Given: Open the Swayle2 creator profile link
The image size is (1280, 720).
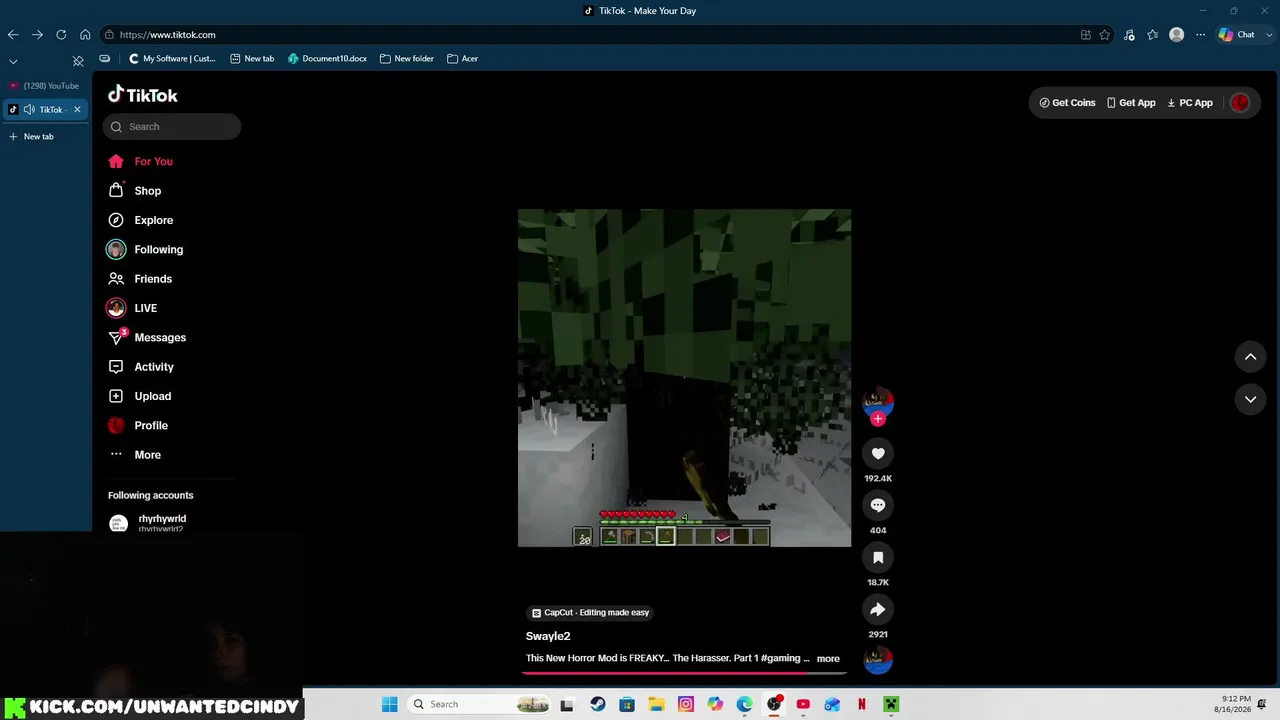Looking at the screenshot, I should (548, 637).
